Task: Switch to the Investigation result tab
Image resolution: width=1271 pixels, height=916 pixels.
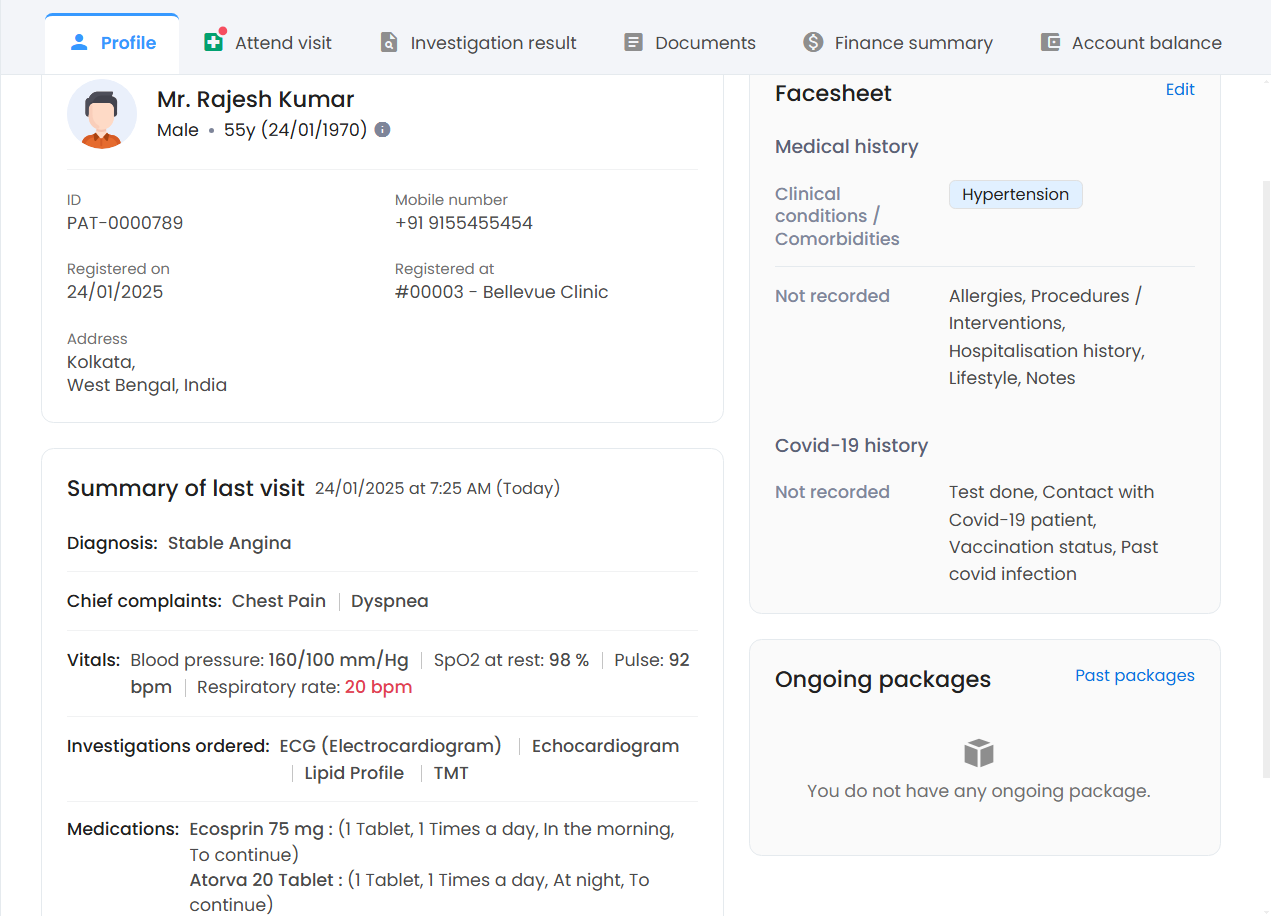Action: (493, 43)
